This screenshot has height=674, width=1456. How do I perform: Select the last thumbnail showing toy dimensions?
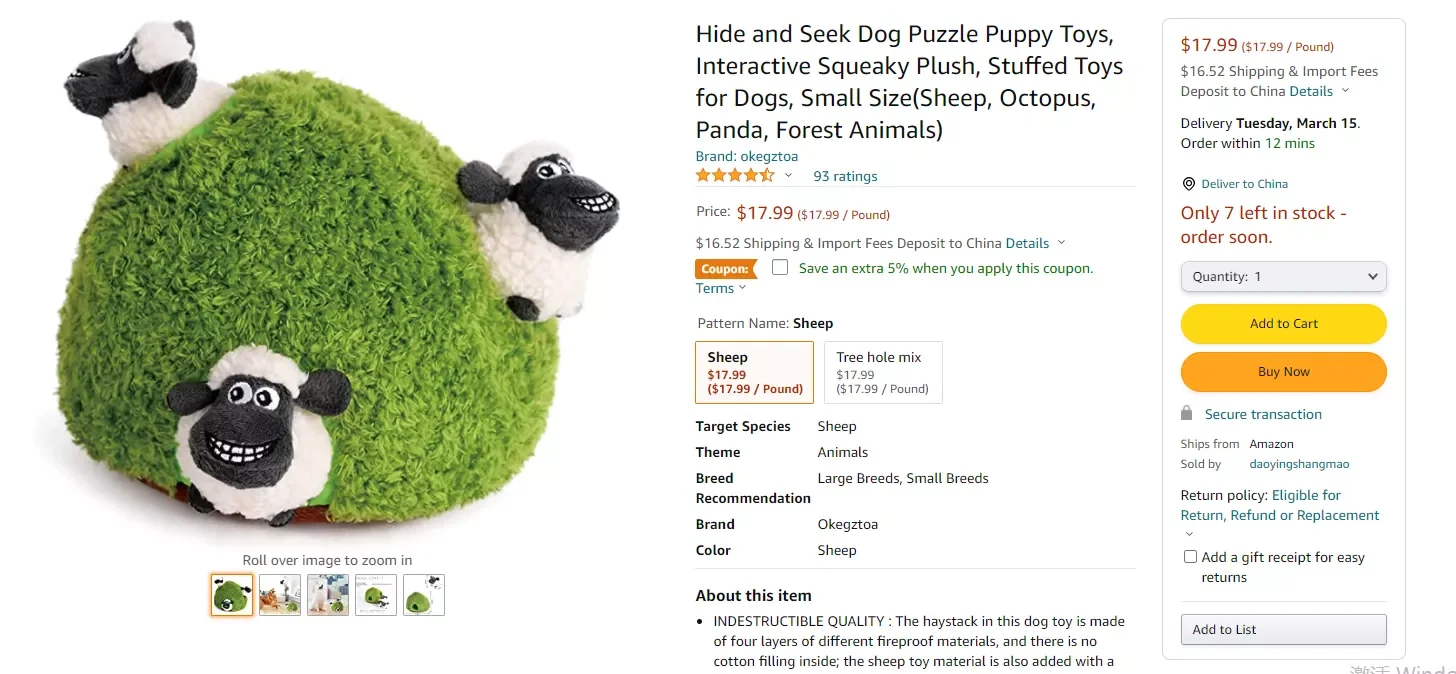point(424,595)
